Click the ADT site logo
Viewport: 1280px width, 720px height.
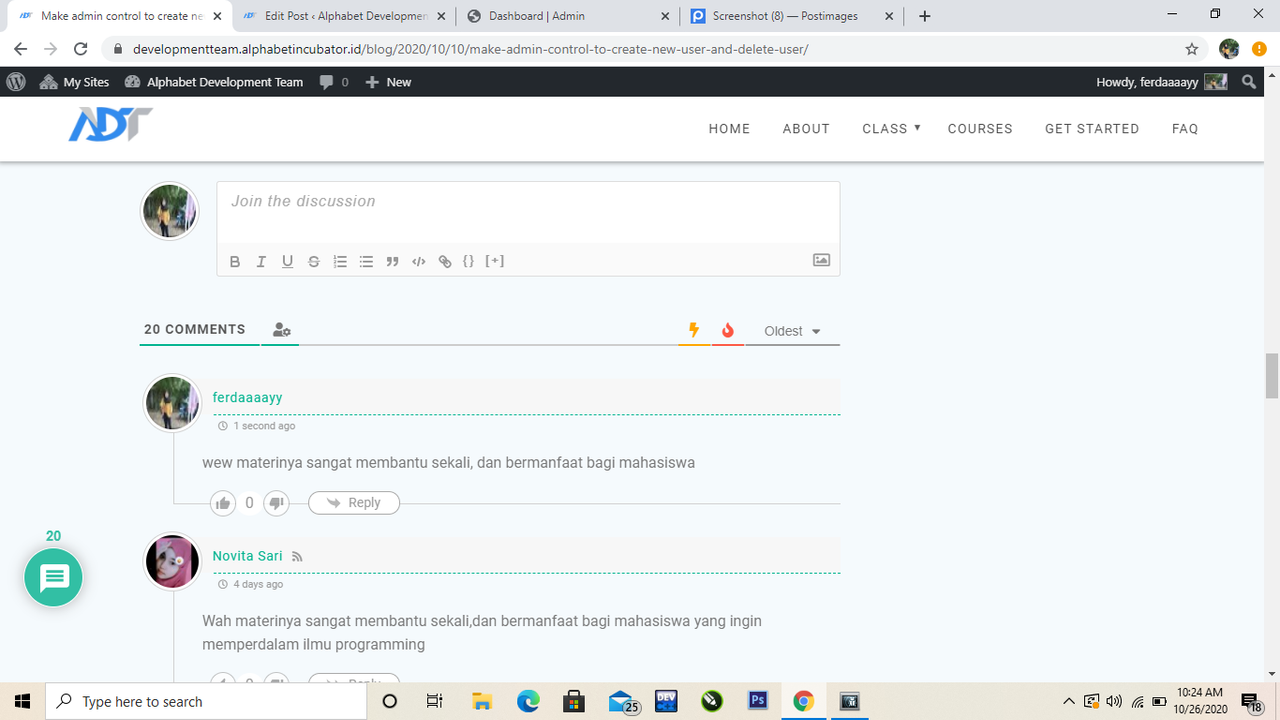(x=110, y=125)
